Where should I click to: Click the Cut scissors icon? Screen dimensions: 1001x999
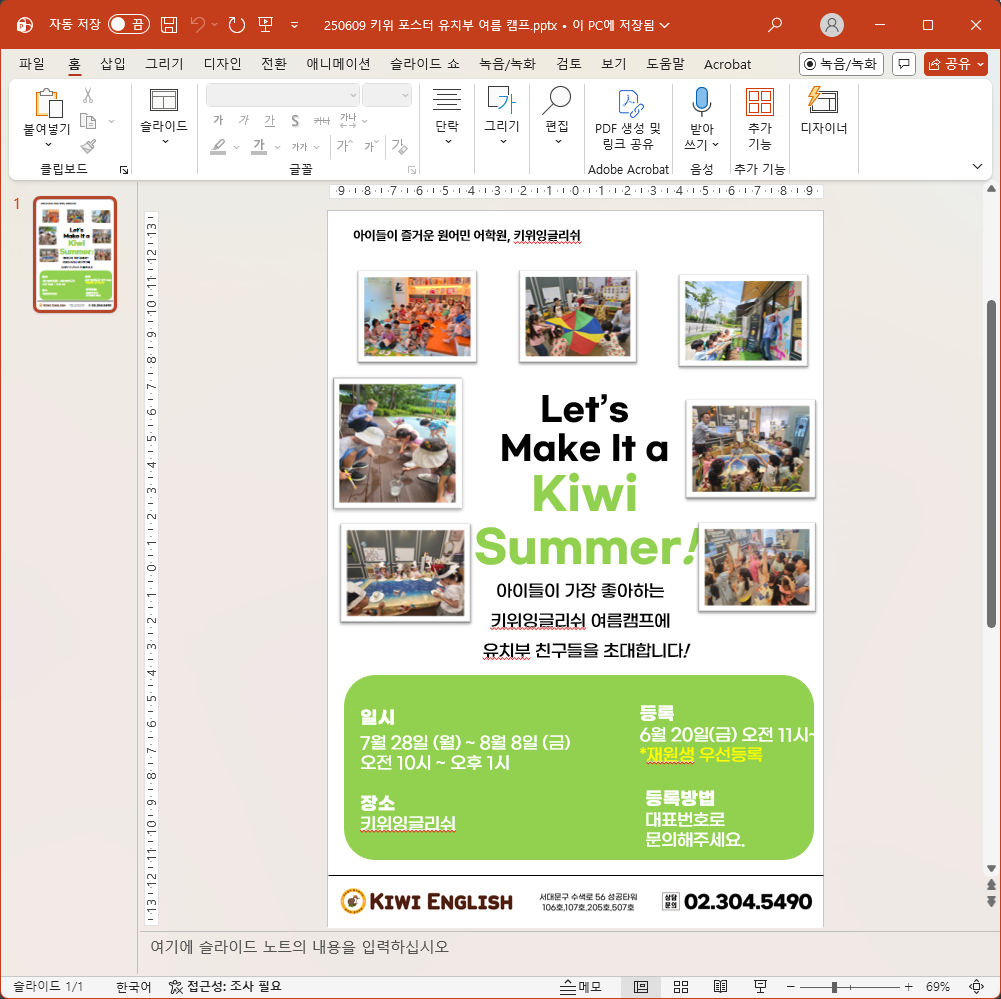[x=88, y=96]
